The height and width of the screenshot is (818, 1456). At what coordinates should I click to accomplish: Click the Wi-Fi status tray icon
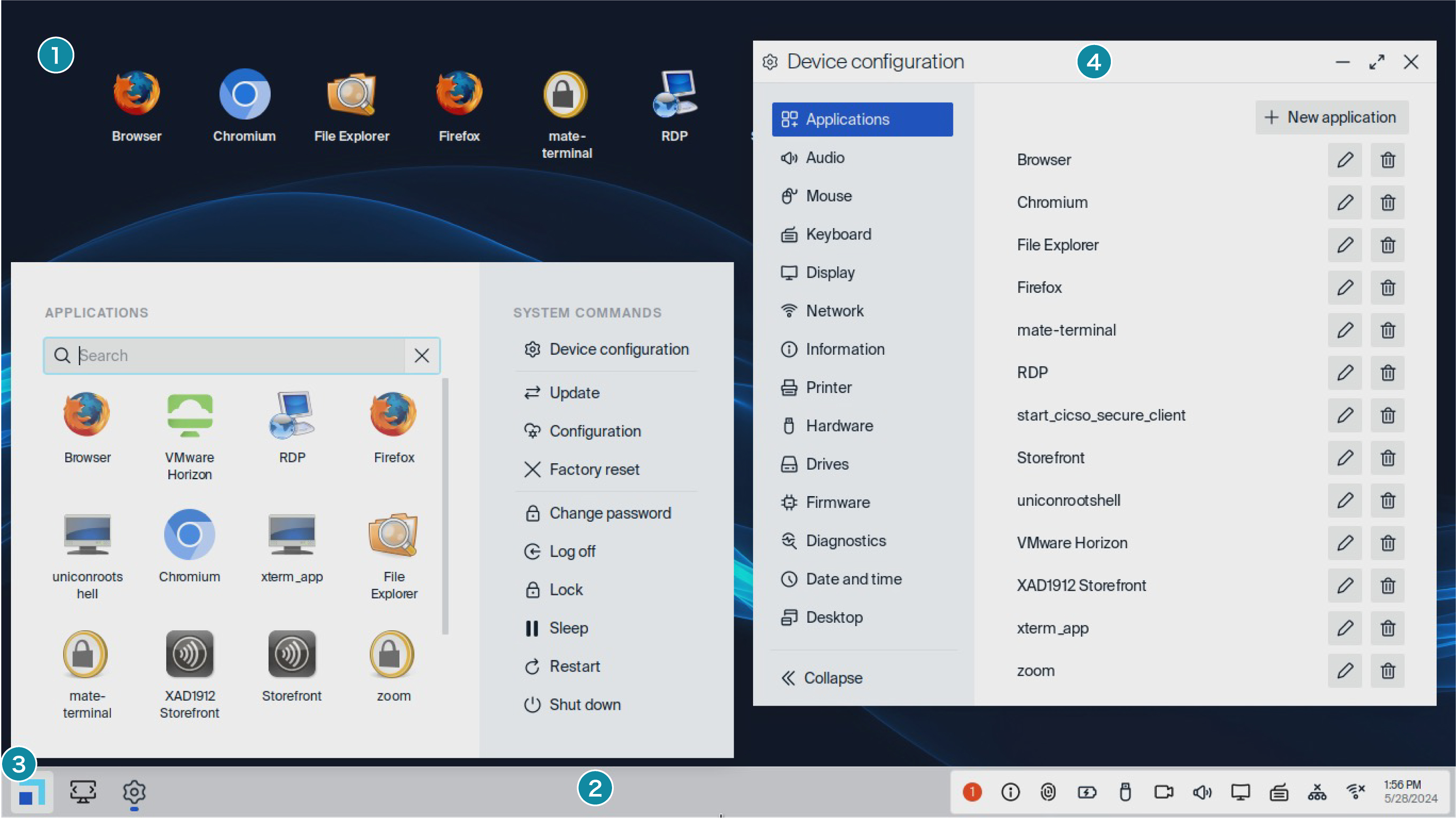[1355, 792]
